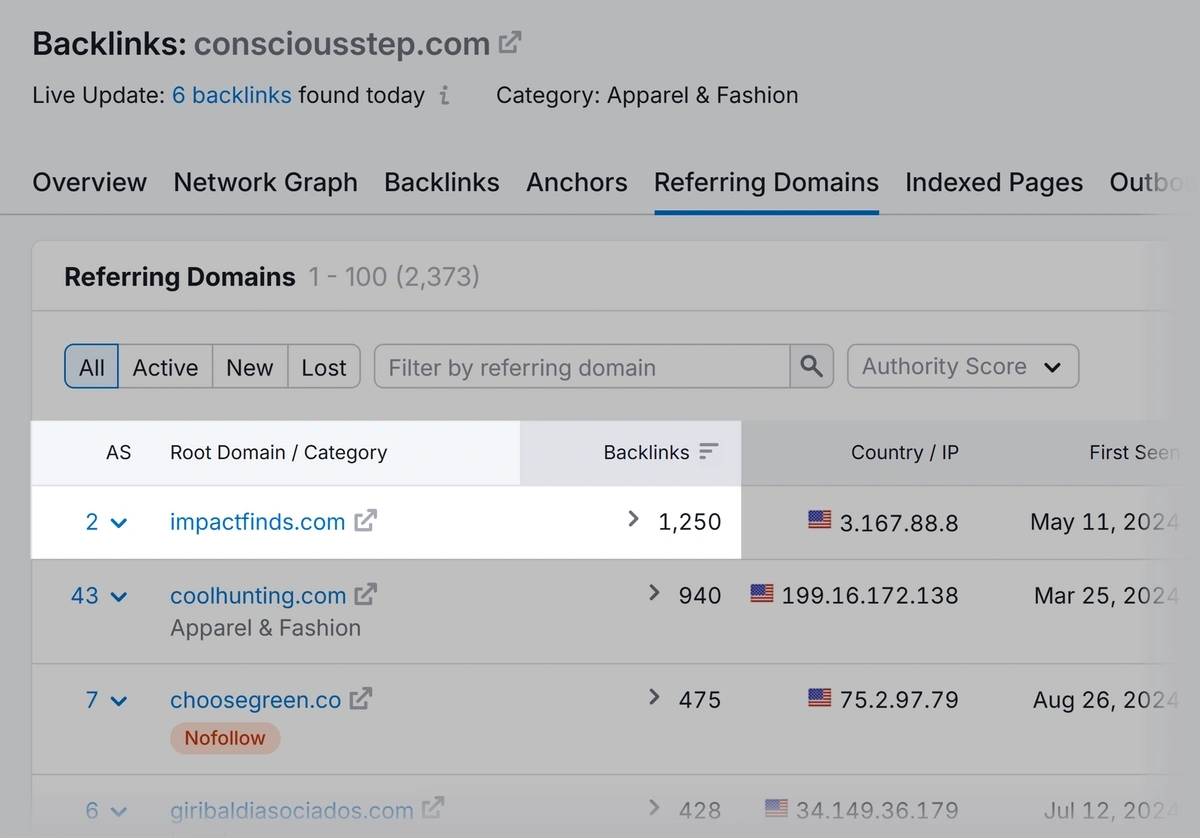
Task: Select the All filter toggle
Action: 91,367
